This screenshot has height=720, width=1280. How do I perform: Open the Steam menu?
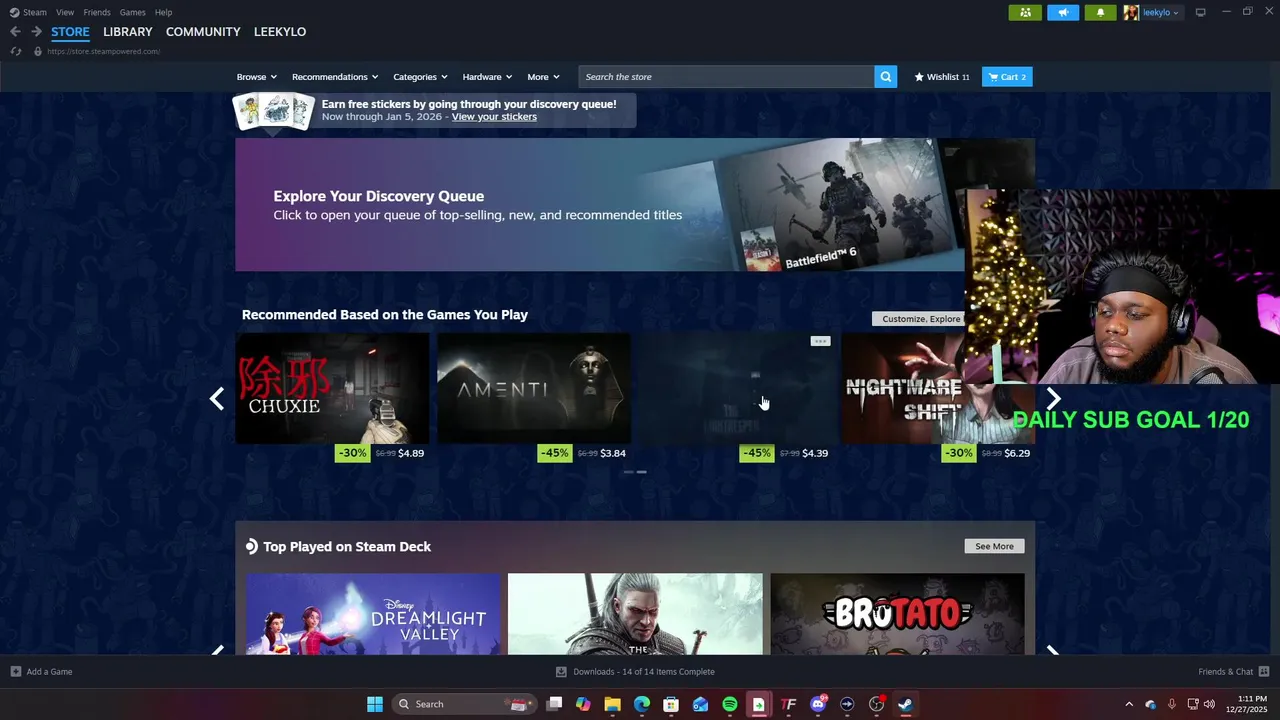(28, 12)
